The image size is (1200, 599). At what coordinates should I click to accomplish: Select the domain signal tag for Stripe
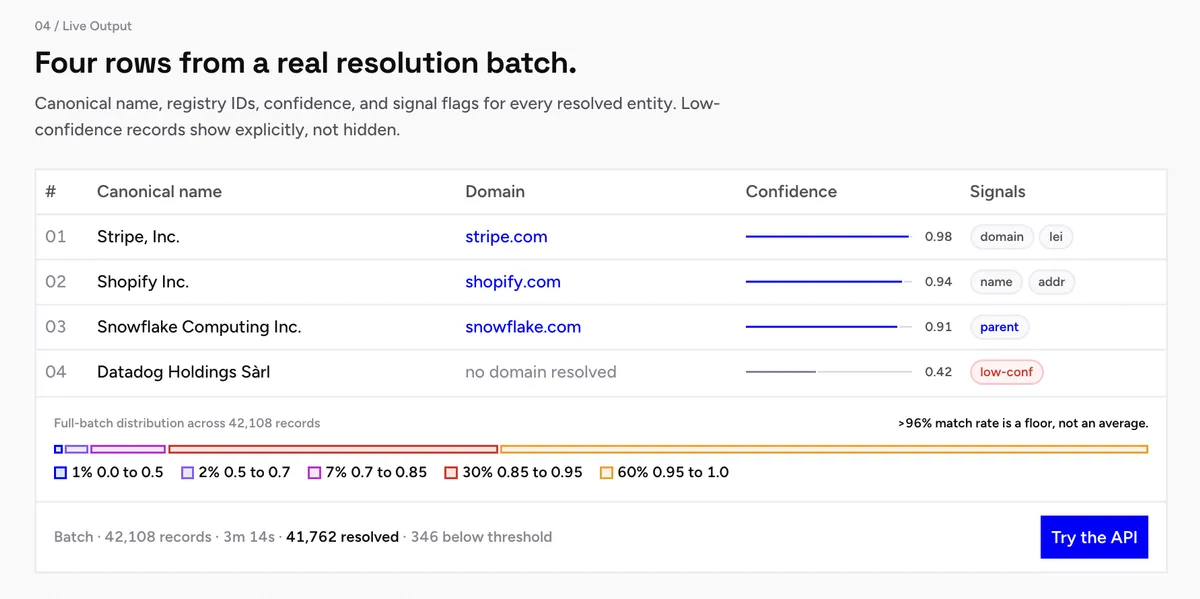tap(1002, 237)
